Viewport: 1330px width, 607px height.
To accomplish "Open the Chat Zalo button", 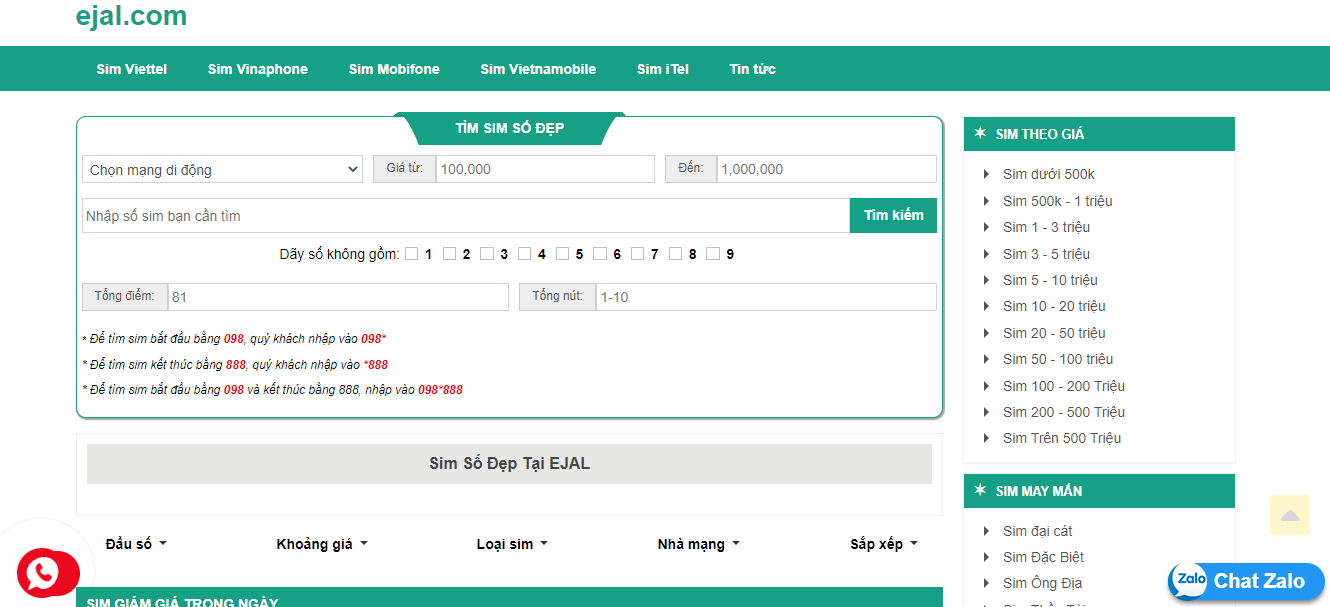I will click(x=1247, y=581).
